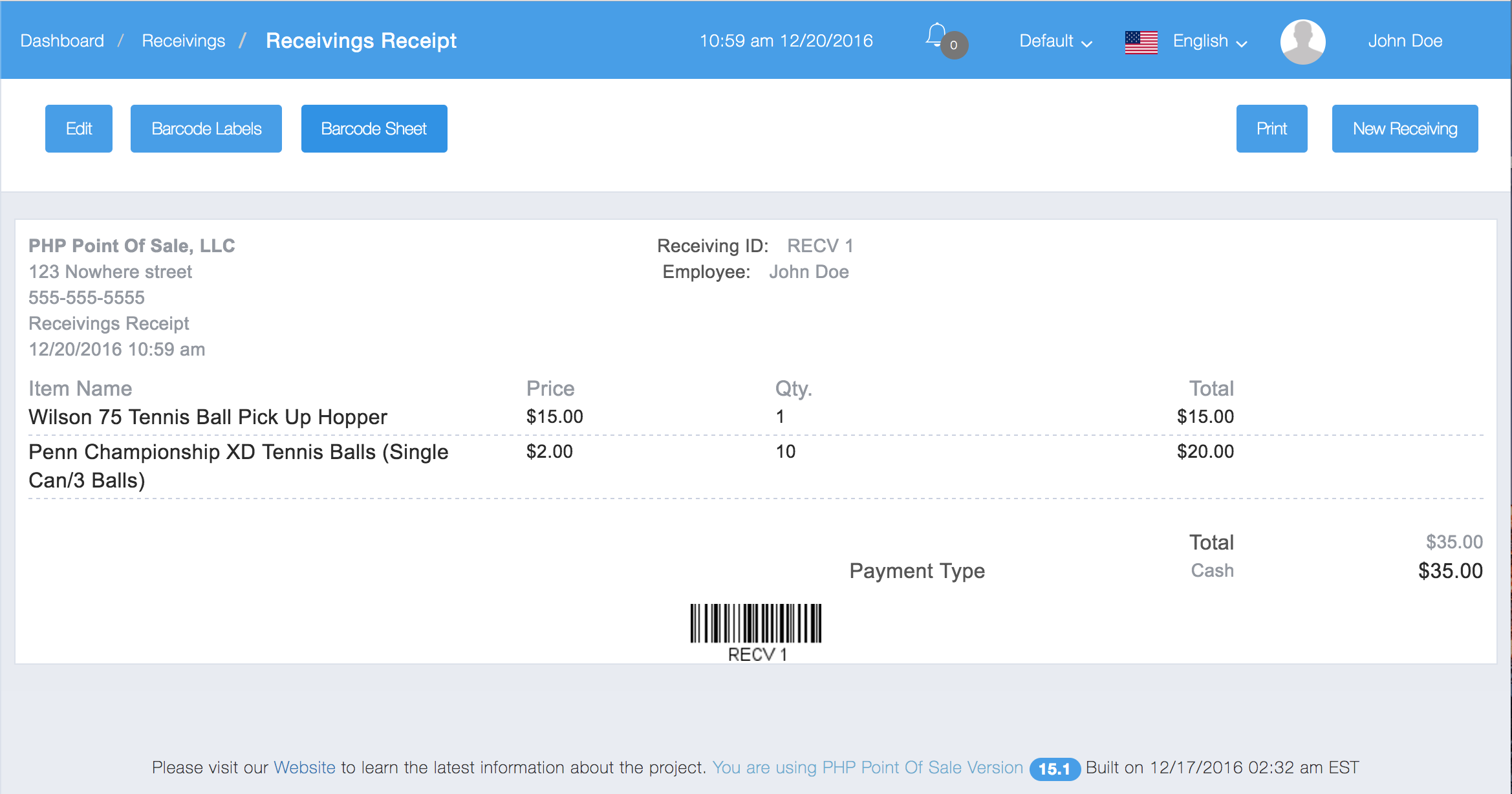The width and height of the screenshot is (1512, 794).
Task: Visit the Website link in footer
Action: pyautogui.click(x=305, y=767)
